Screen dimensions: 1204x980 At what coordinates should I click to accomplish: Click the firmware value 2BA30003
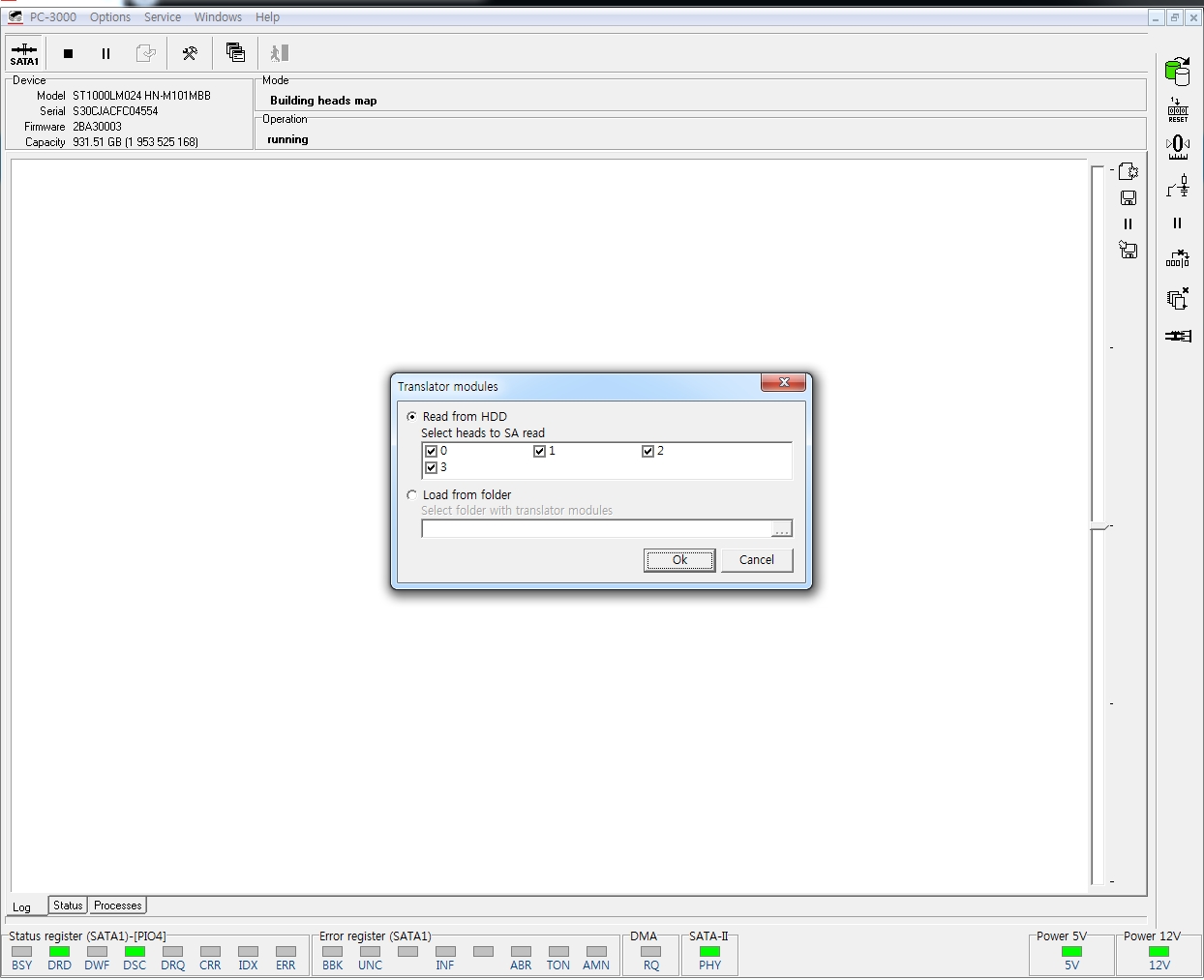pyautogui.click(x=97, y=127)
